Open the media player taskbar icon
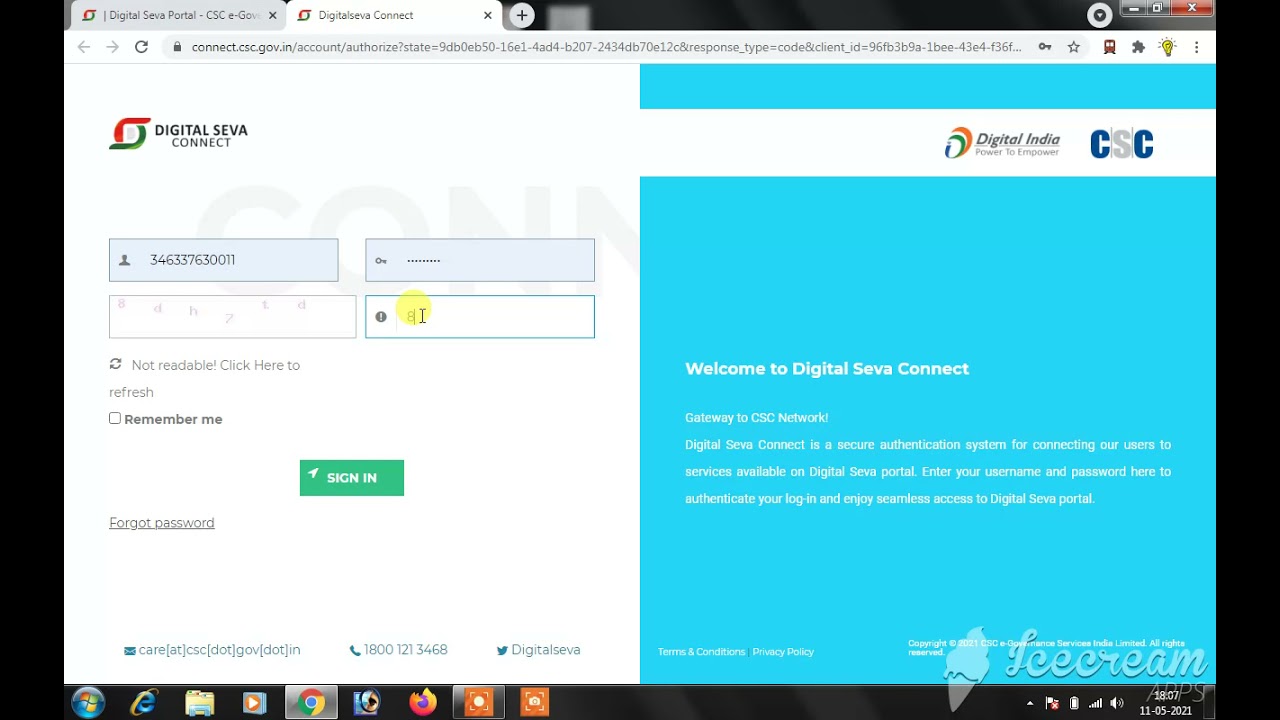The image size is (1280, 720). pos(255,702)
